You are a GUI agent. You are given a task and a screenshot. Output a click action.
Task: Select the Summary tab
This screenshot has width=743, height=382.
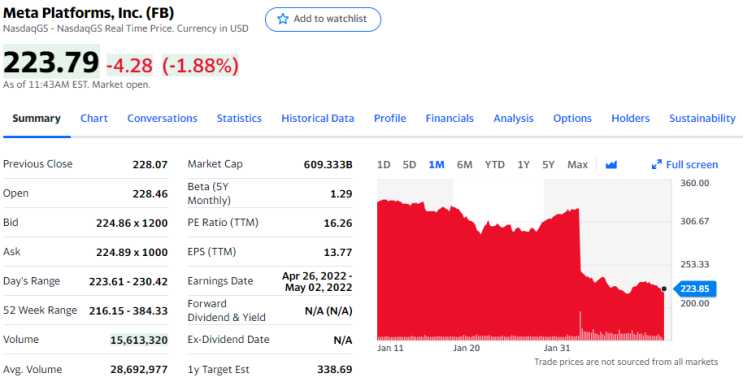click(x=36, y=118)
